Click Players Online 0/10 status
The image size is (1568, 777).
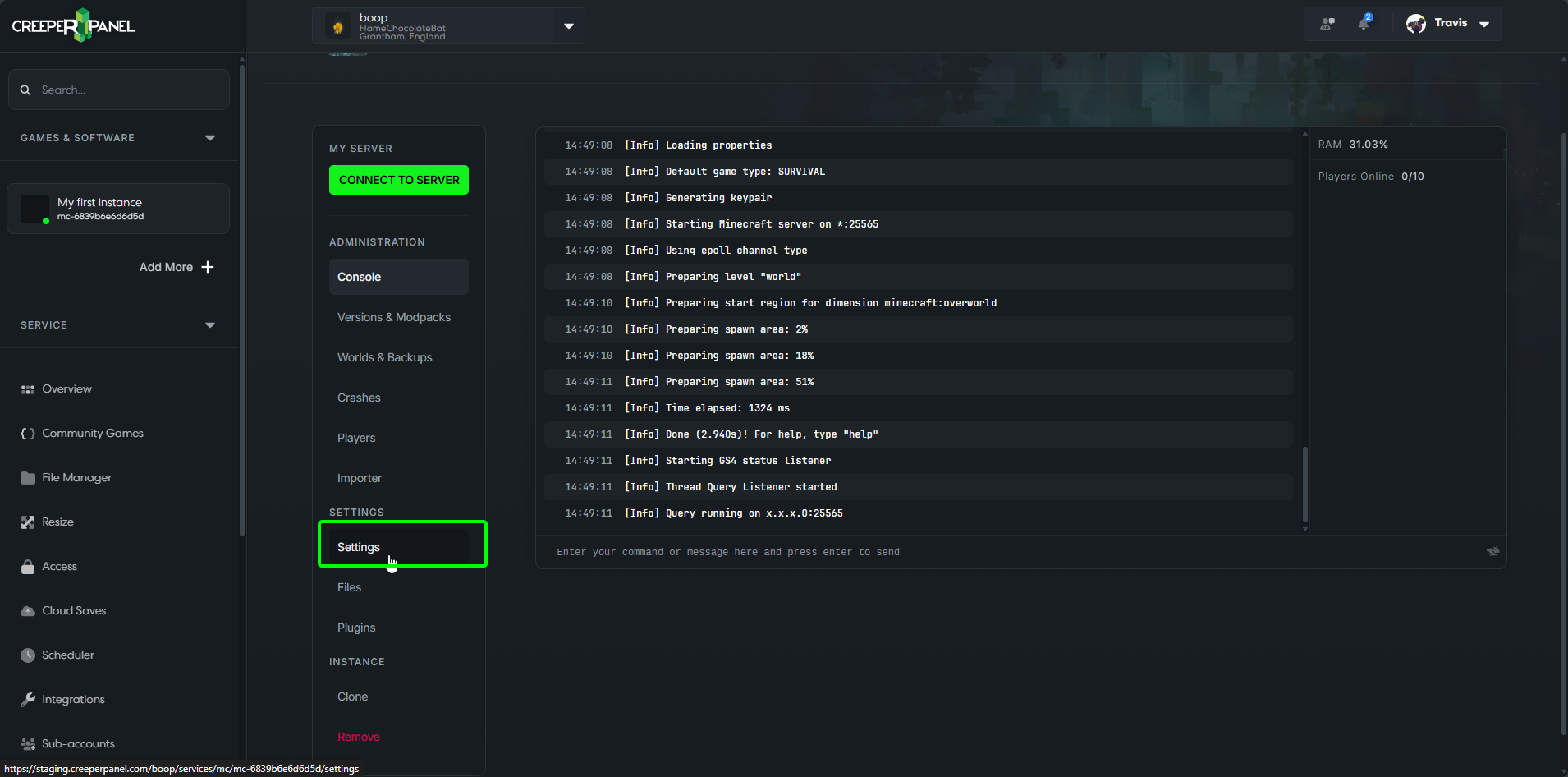coord(1371,177)
